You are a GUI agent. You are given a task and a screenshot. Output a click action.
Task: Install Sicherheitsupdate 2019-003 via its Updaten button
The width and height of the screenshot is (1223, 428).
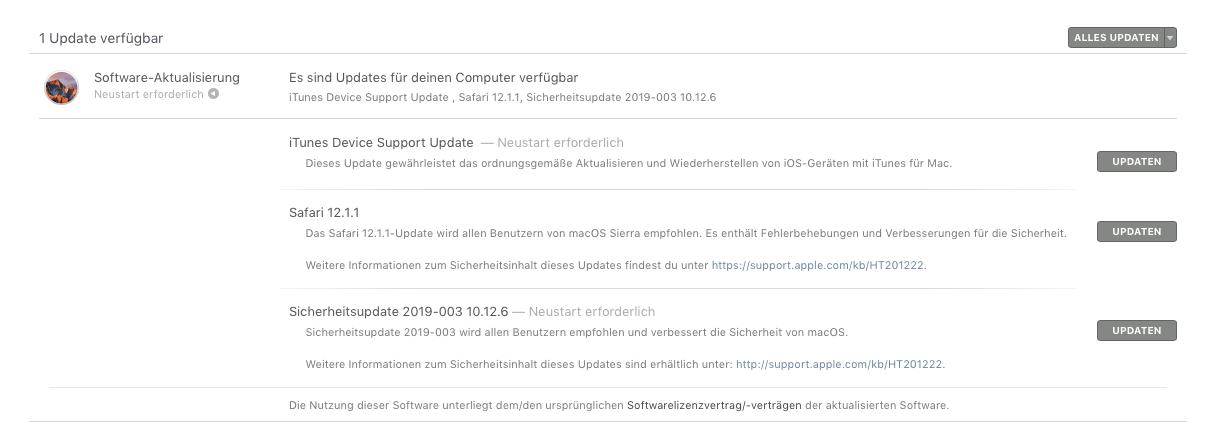click(1137, 331)
